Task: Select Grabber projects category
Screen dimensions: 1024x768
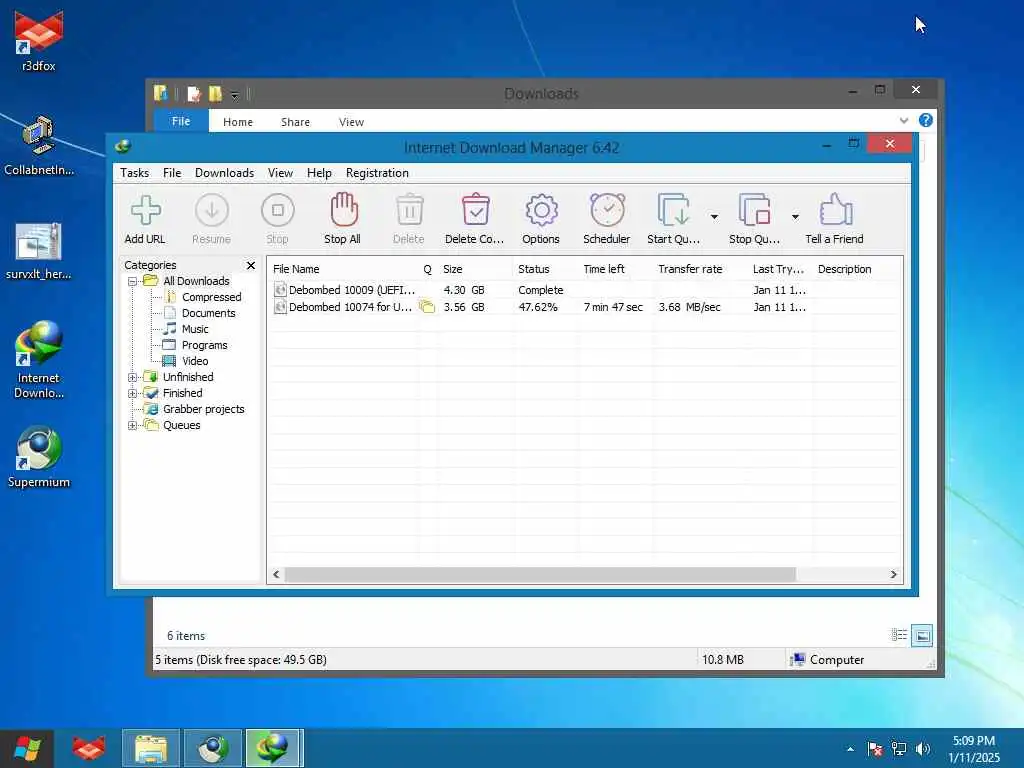Action: tap(203, 409)
